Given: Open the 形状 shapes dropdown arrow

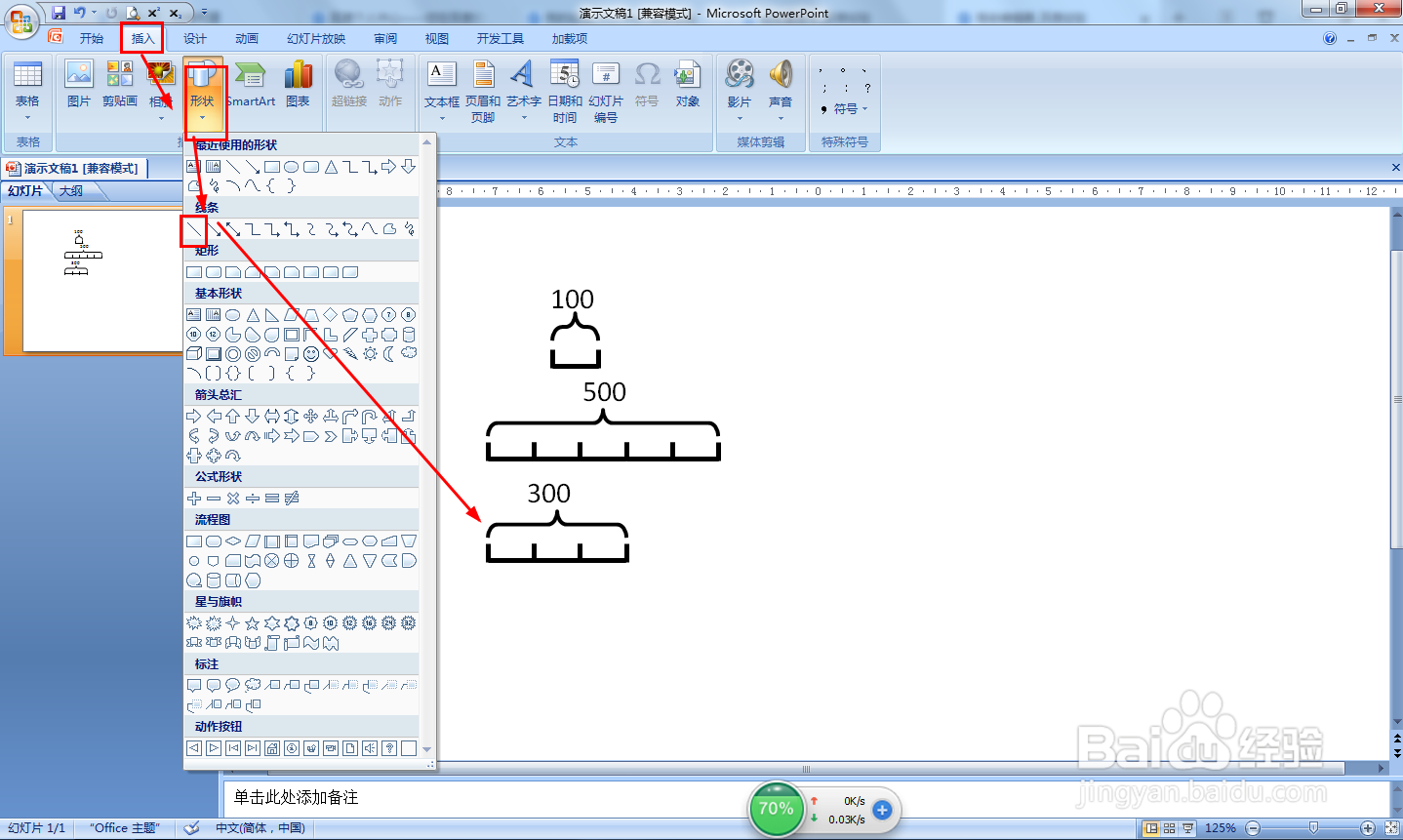Looking at the screenshot, I should pos(203,117).
